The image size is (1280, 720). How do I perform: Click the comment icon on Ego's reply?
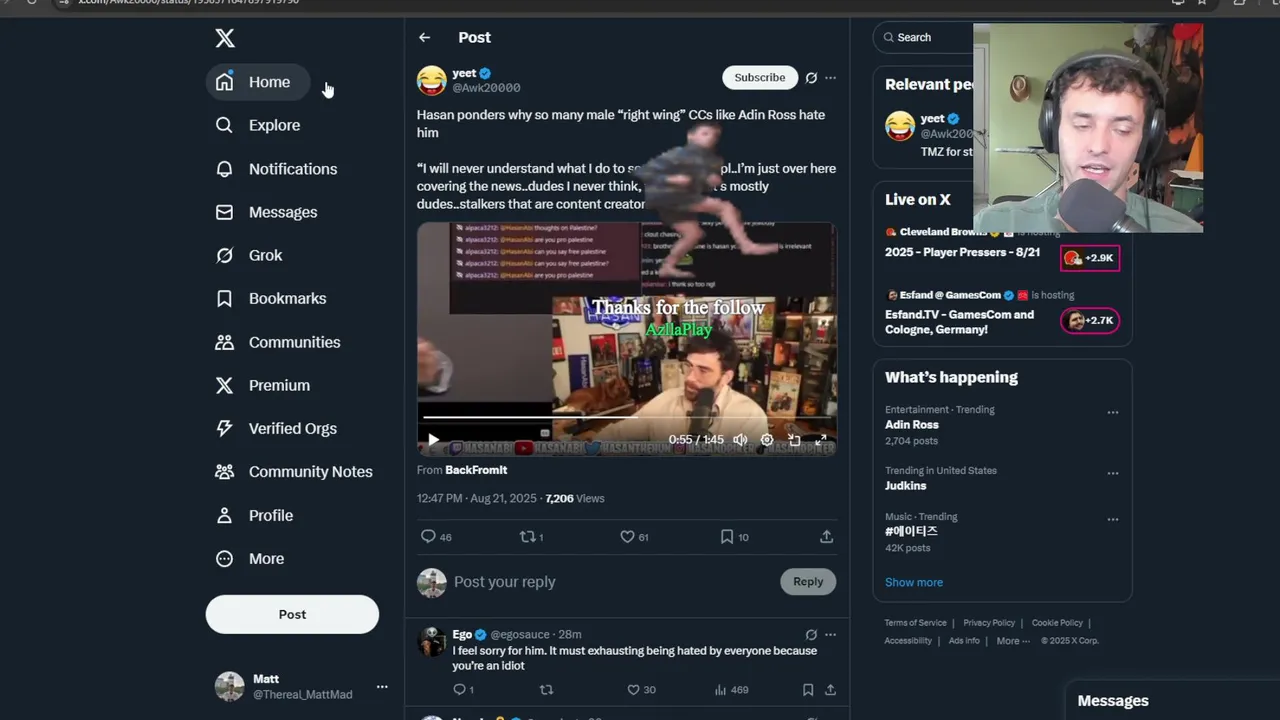coord(459,689)
